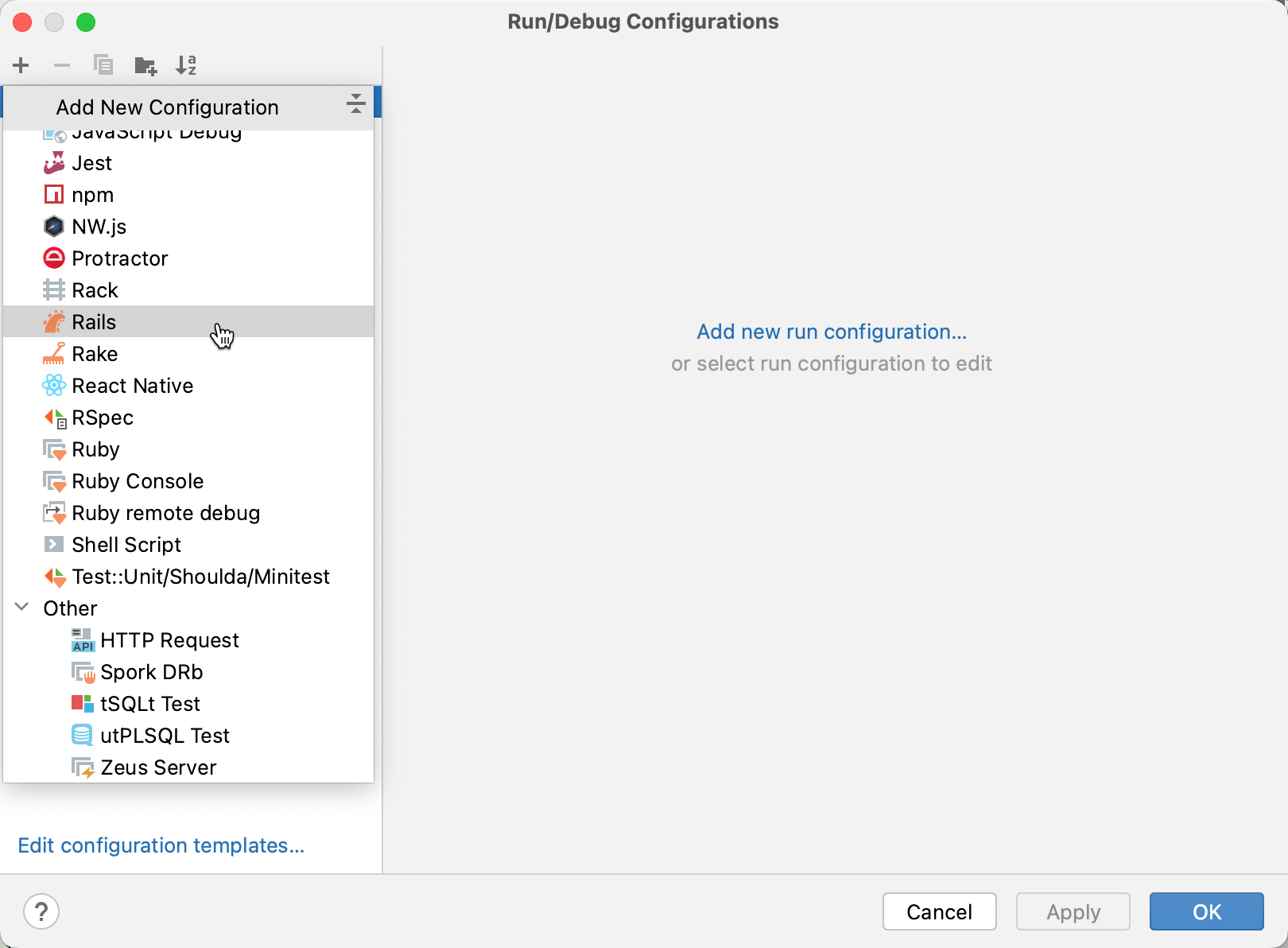
Task: Collapse the Other section
Action: [x=21, y=607]
